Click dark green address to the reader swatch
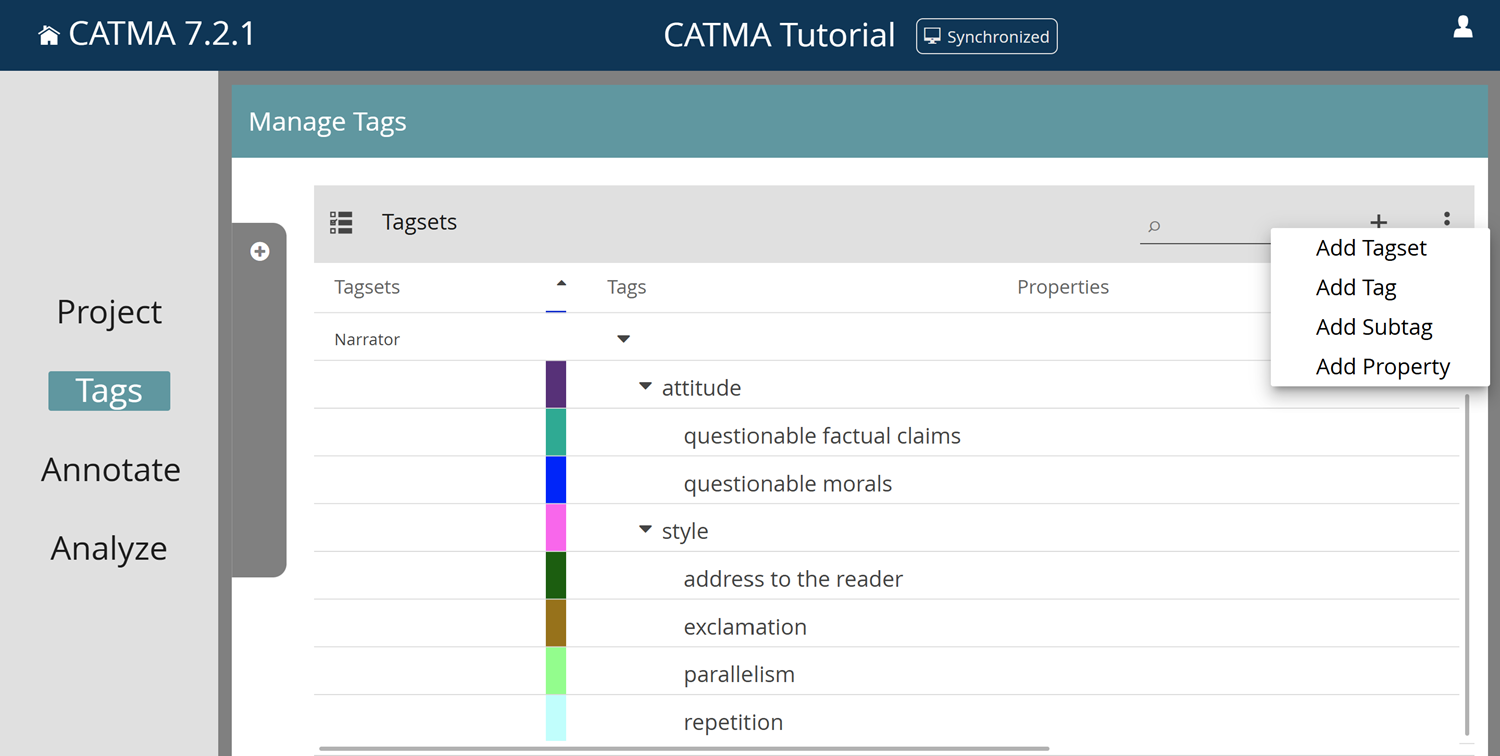The width and height of the screenshot is (1500, 756). coord(556,576)
